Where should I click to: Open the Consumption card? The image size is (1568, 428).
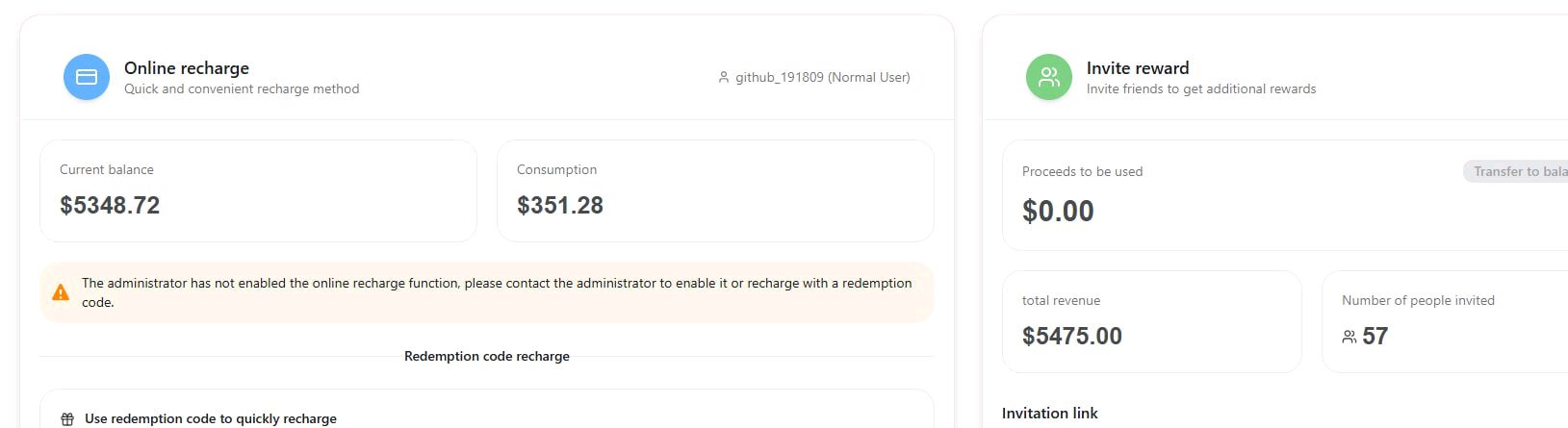click(x=715, y=190)
